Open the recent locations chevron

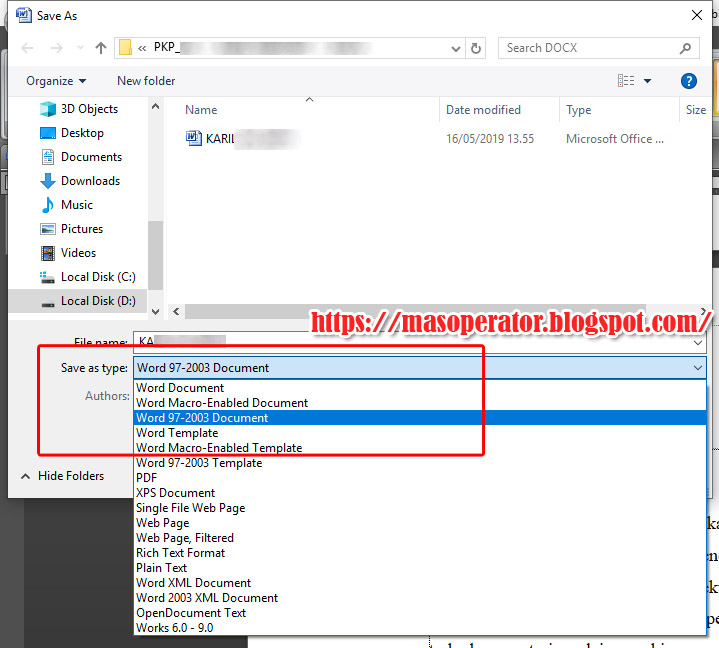[81, 47]
